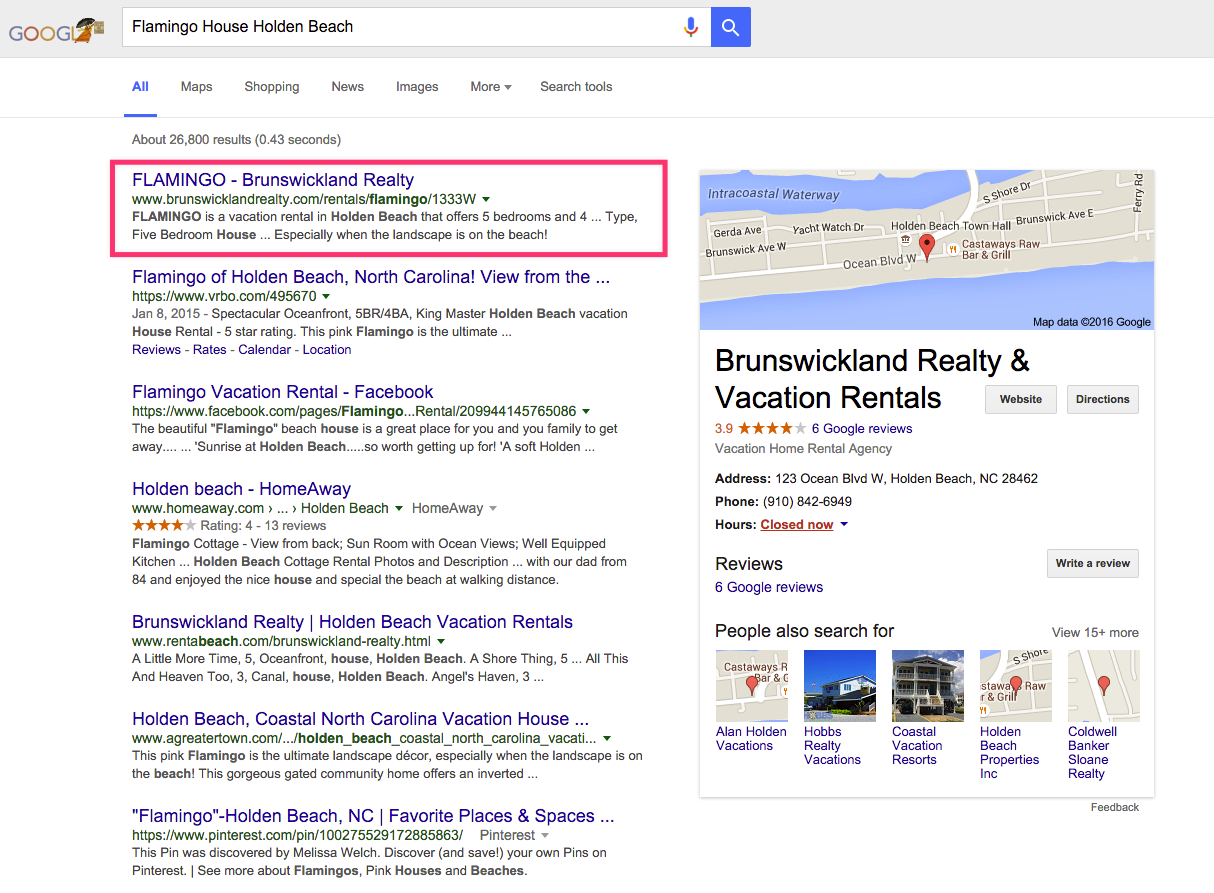The height and width of the screenshot is (893, 1214).
Task: Open 6 Google reviews link beside rating
Action: (x=861, y=428)
